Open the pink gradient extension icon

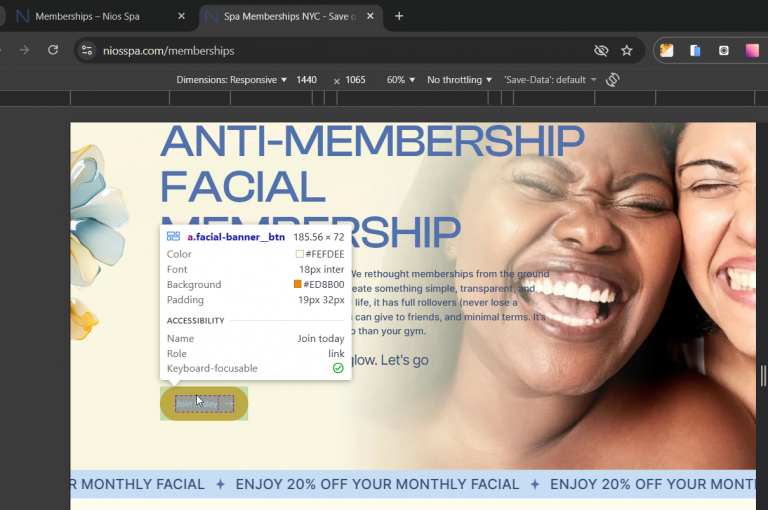[x=752, y=50]
